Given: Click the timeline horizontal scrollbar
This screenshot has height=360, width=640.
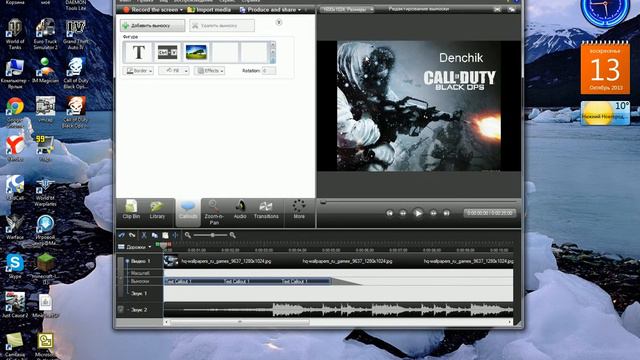Looking at the screenshot, I should pos(240,322).
